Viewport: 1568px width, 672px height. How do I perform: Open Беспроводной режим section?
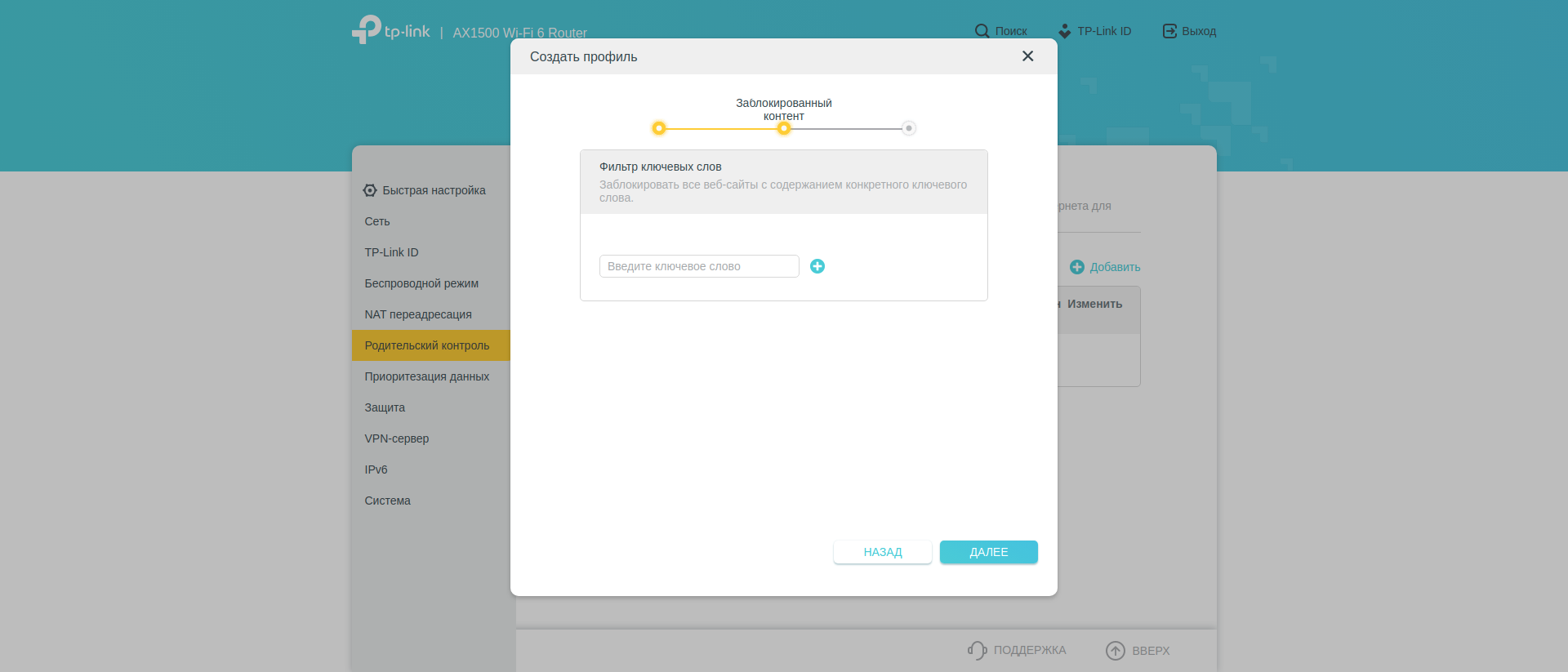pyautogui.click(x=421, y=283)
